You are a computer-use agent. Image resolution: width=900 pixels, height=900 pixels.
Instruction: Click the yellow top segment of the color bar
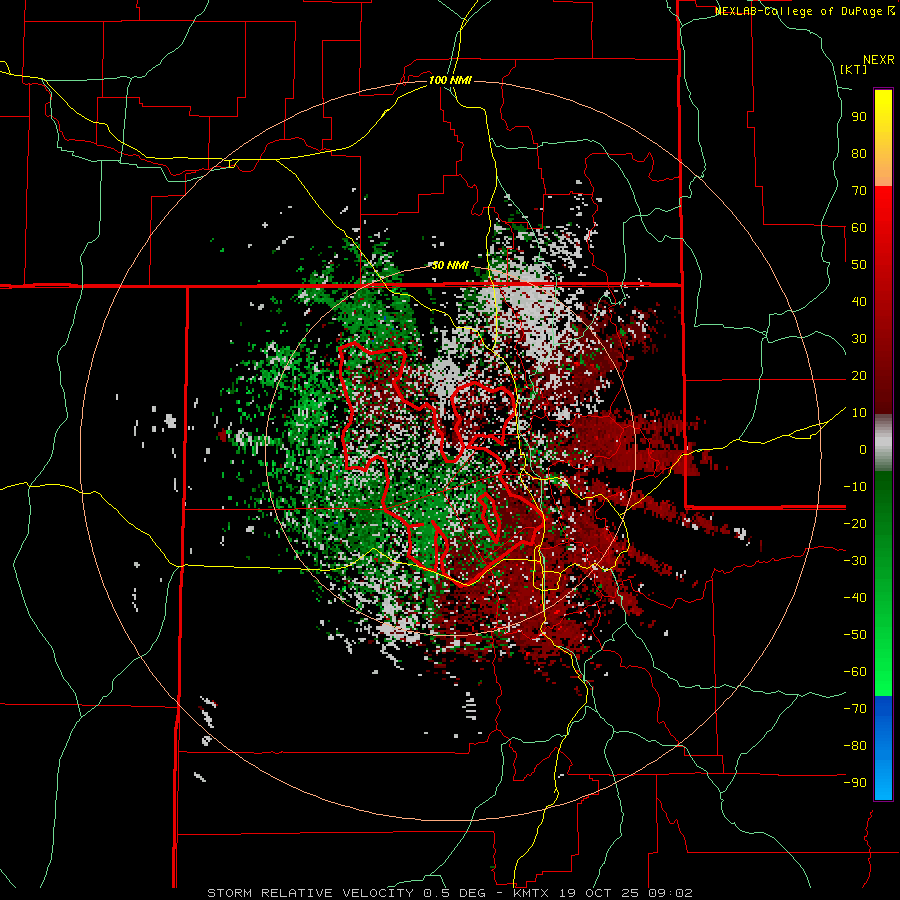click(883, 138)
